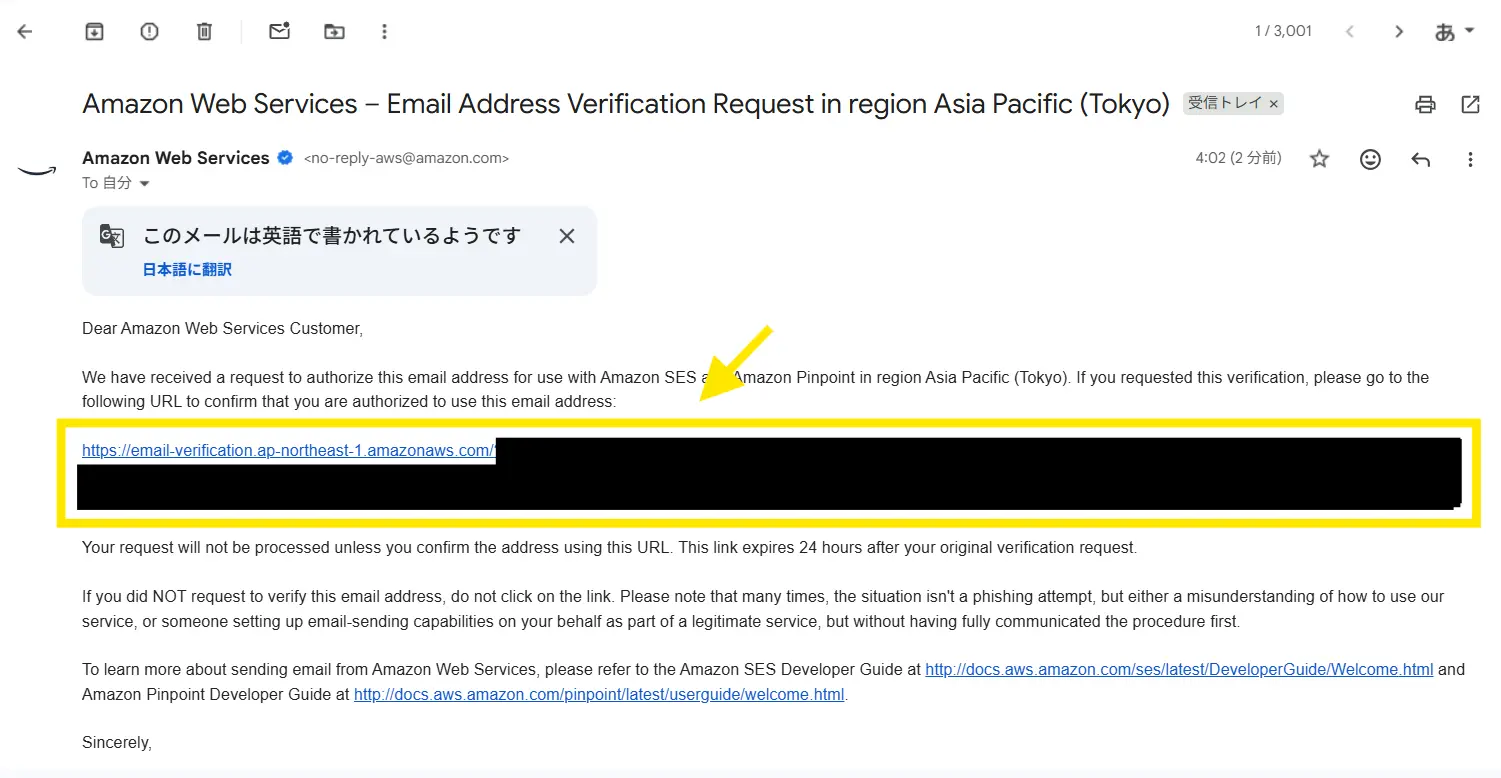Click 日本語に翻訳 translate link

pos(187,270)
